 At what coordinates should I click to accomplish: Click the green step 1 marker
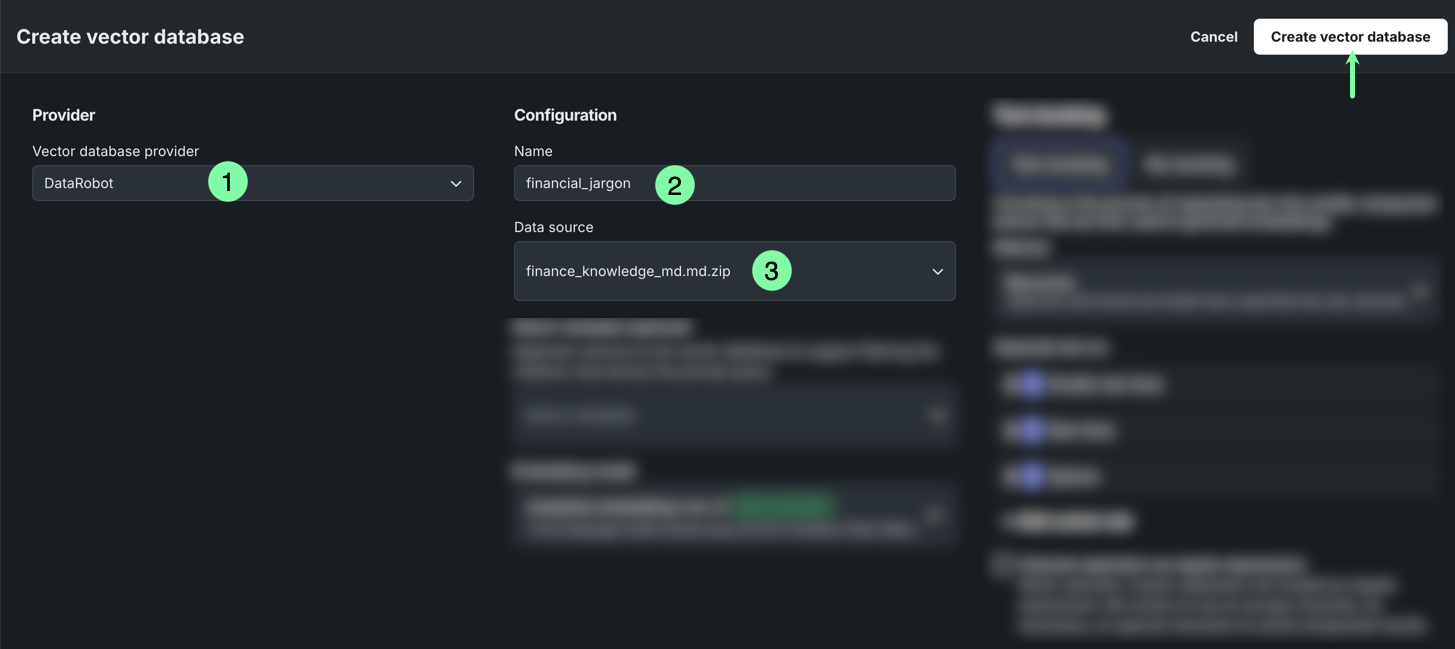pyautogui.click(x=228, y=182)
